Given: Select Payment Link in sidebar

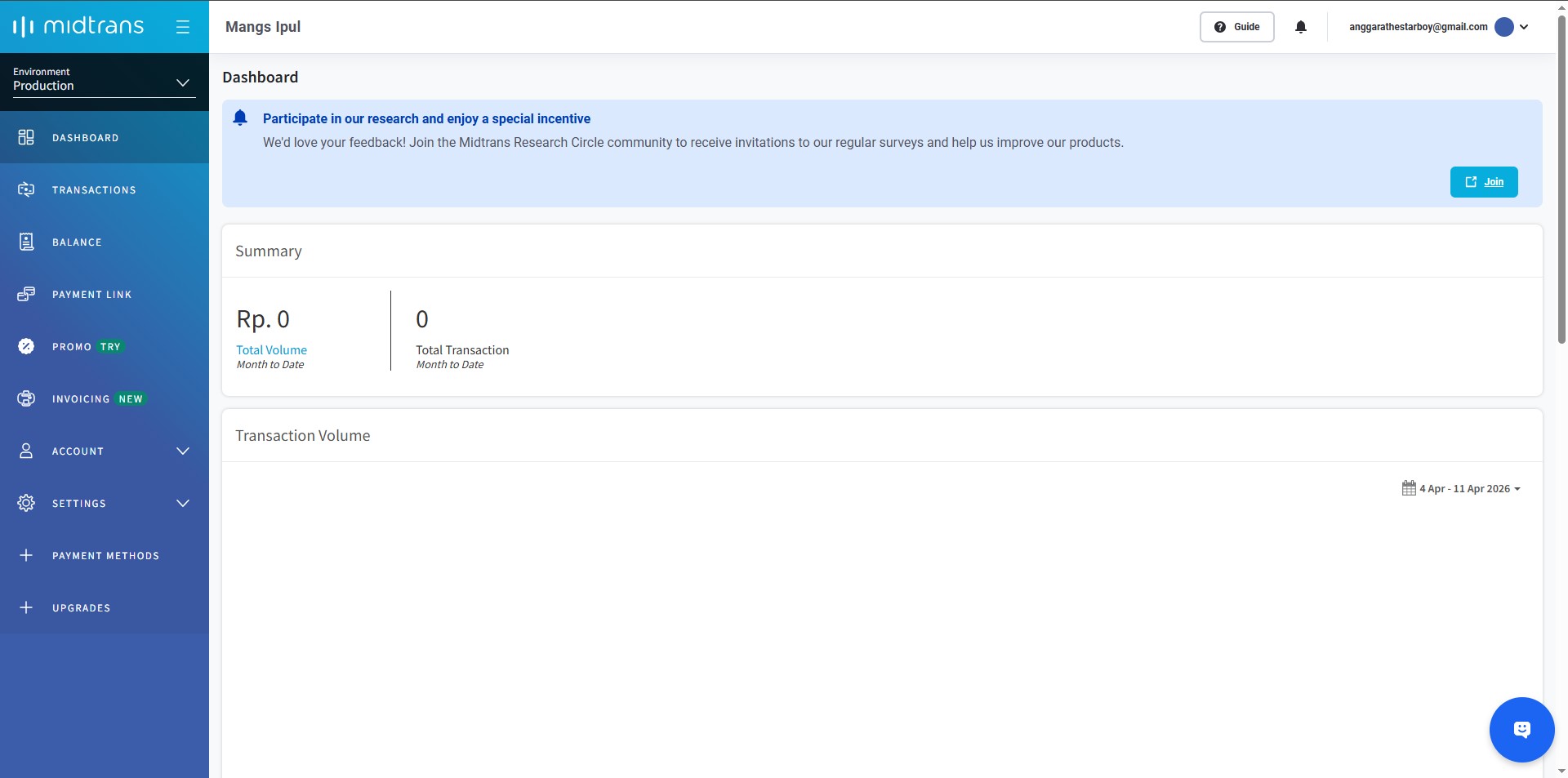Looking at the screenshot, I should [x=91, y=295].
